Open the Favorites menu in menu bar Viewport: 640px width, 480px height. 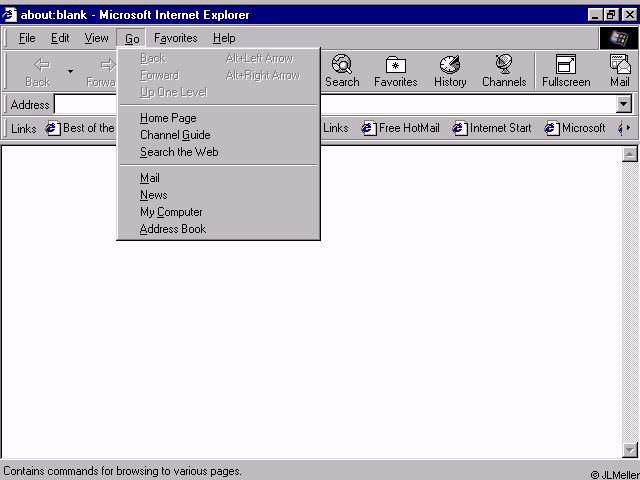click(176, 38)
